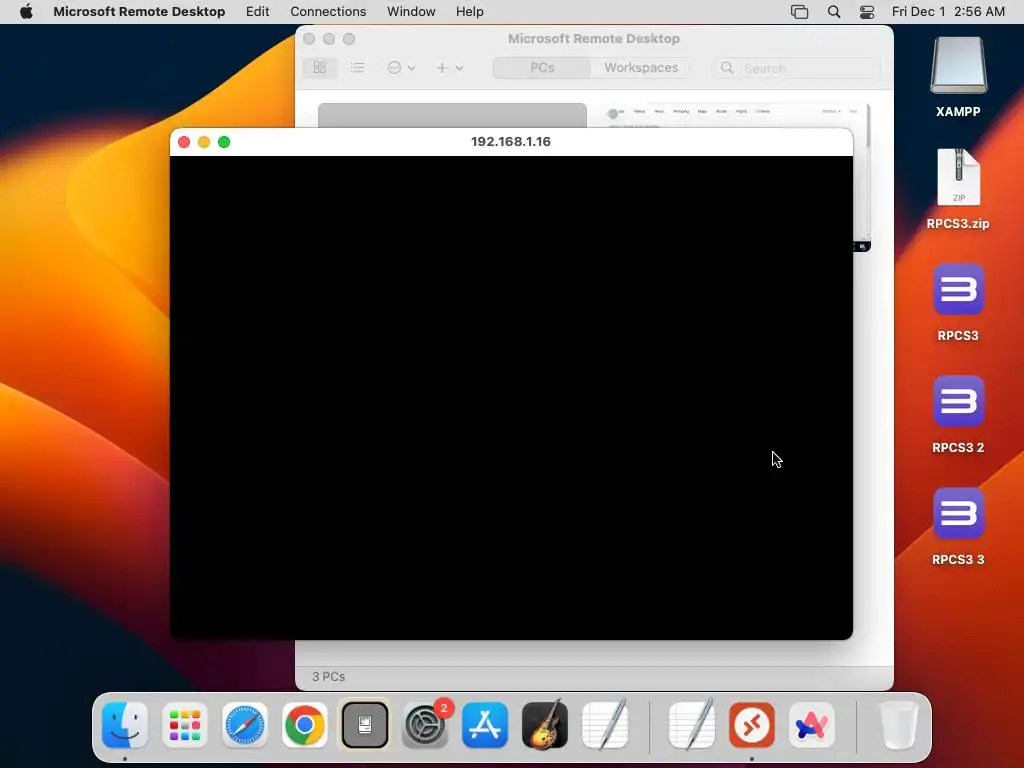The image size is (1024, 768).
Task: Click the black remote session display area
Action: [x=511, y=397]
